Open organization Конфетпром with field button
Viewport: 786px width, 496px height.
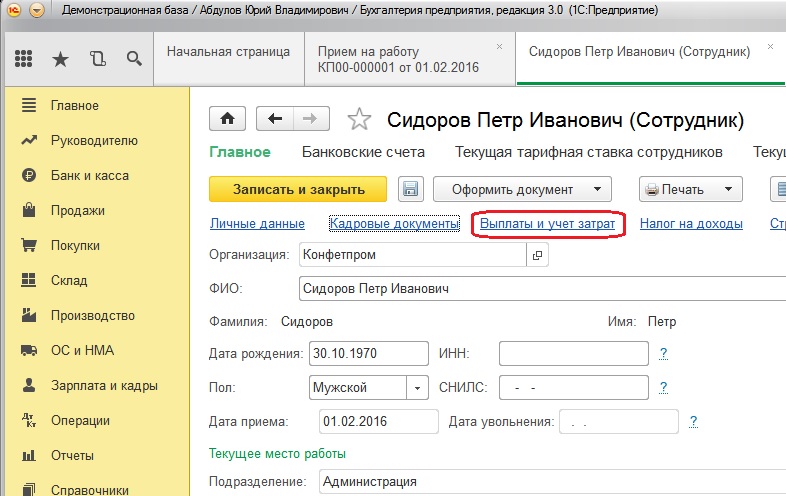(537, 256)
